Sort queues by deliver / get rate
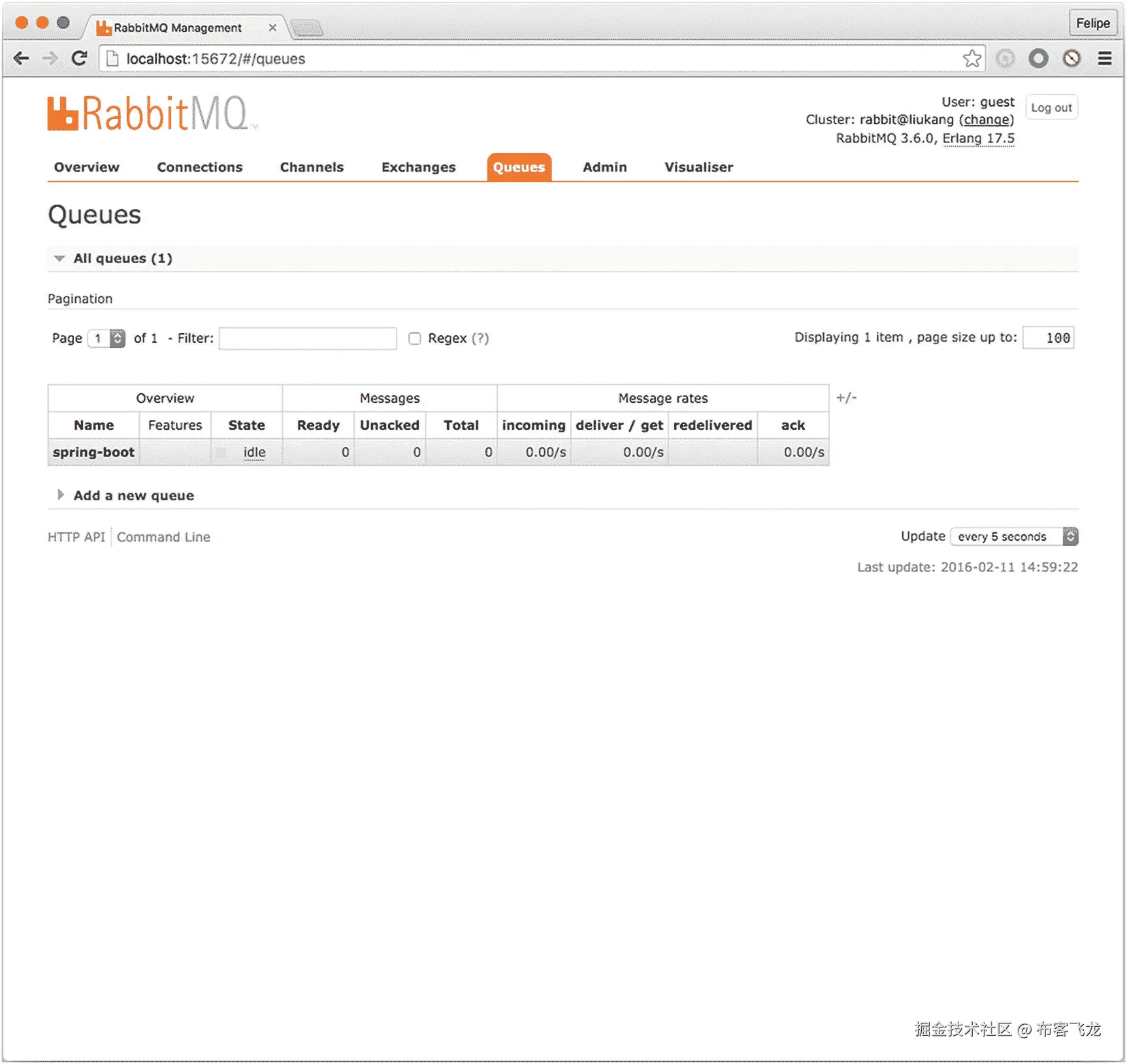This screenshot has width=1127, height=1064. coord(619,425)
